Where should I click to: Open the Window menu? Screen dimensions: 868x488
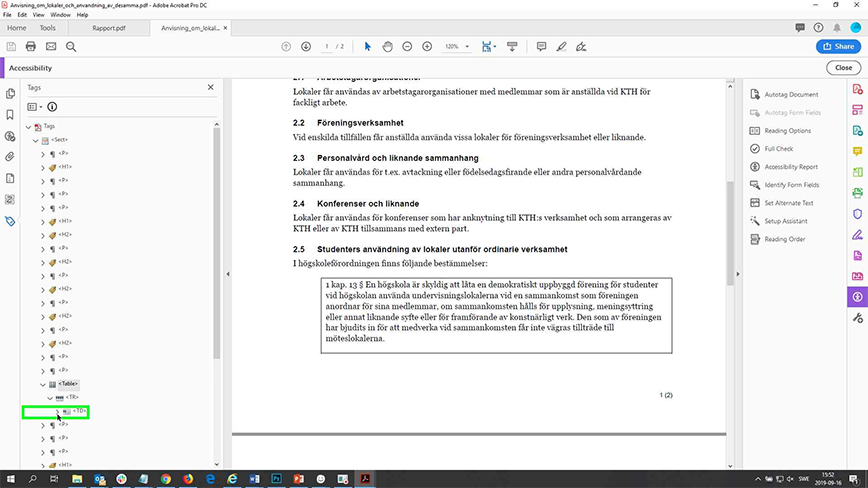pos(60,15)
